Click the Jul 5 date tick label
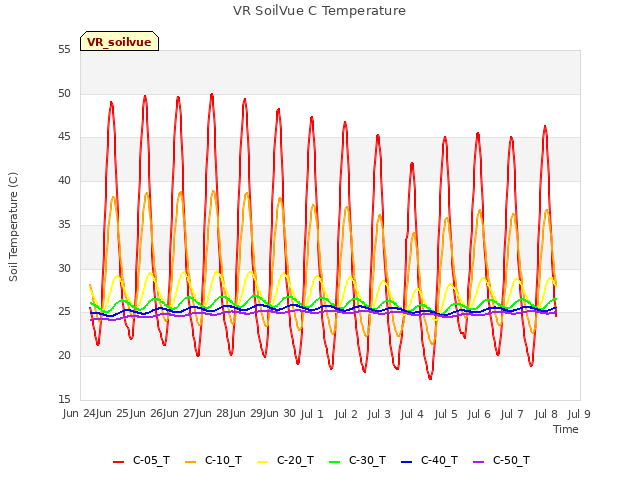This screenshot has width=640, height=480. (446, 415)
